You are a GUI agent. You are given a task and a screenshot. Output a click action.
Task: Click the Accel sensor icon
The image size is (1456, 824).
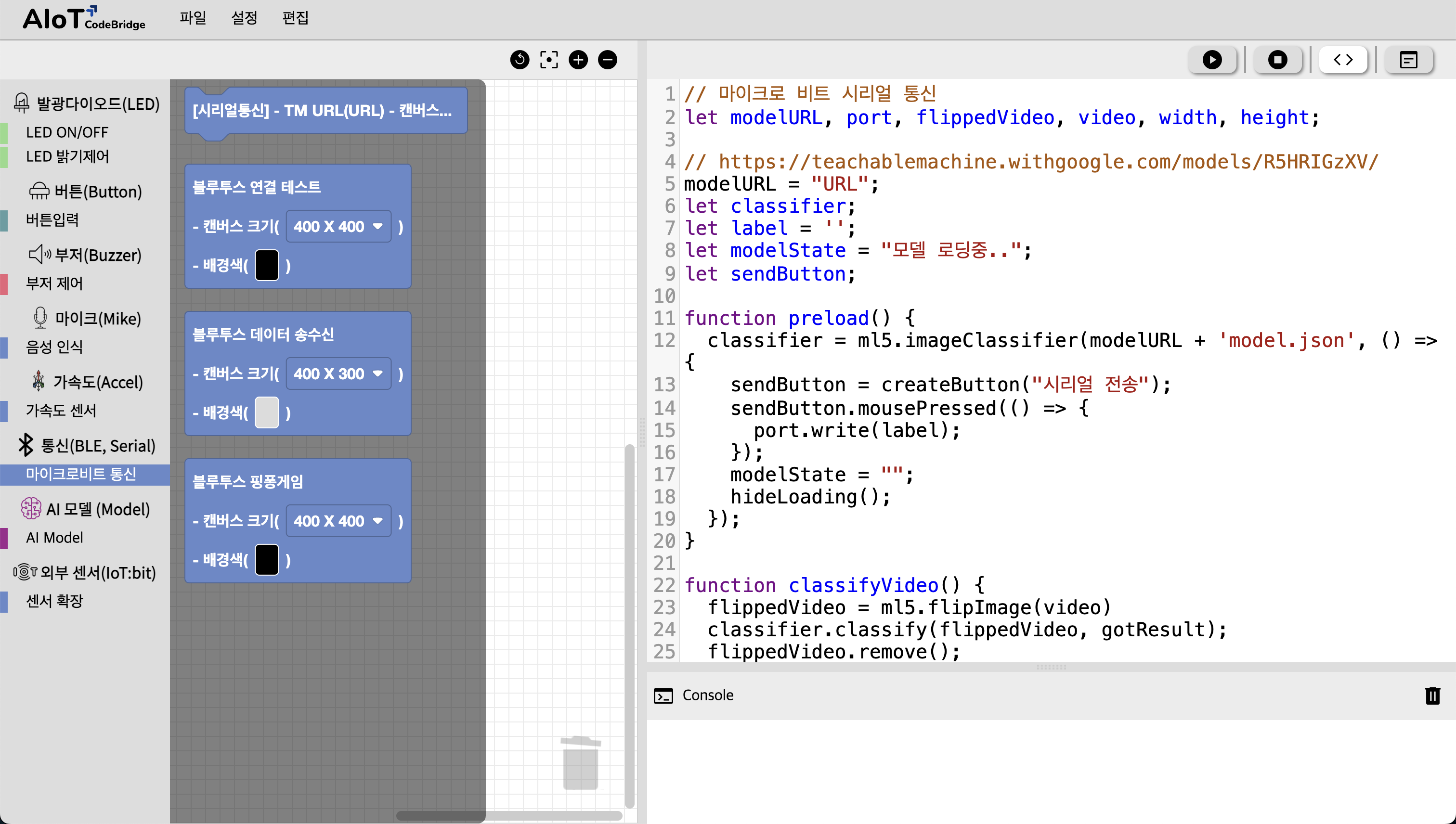point(39,382)
